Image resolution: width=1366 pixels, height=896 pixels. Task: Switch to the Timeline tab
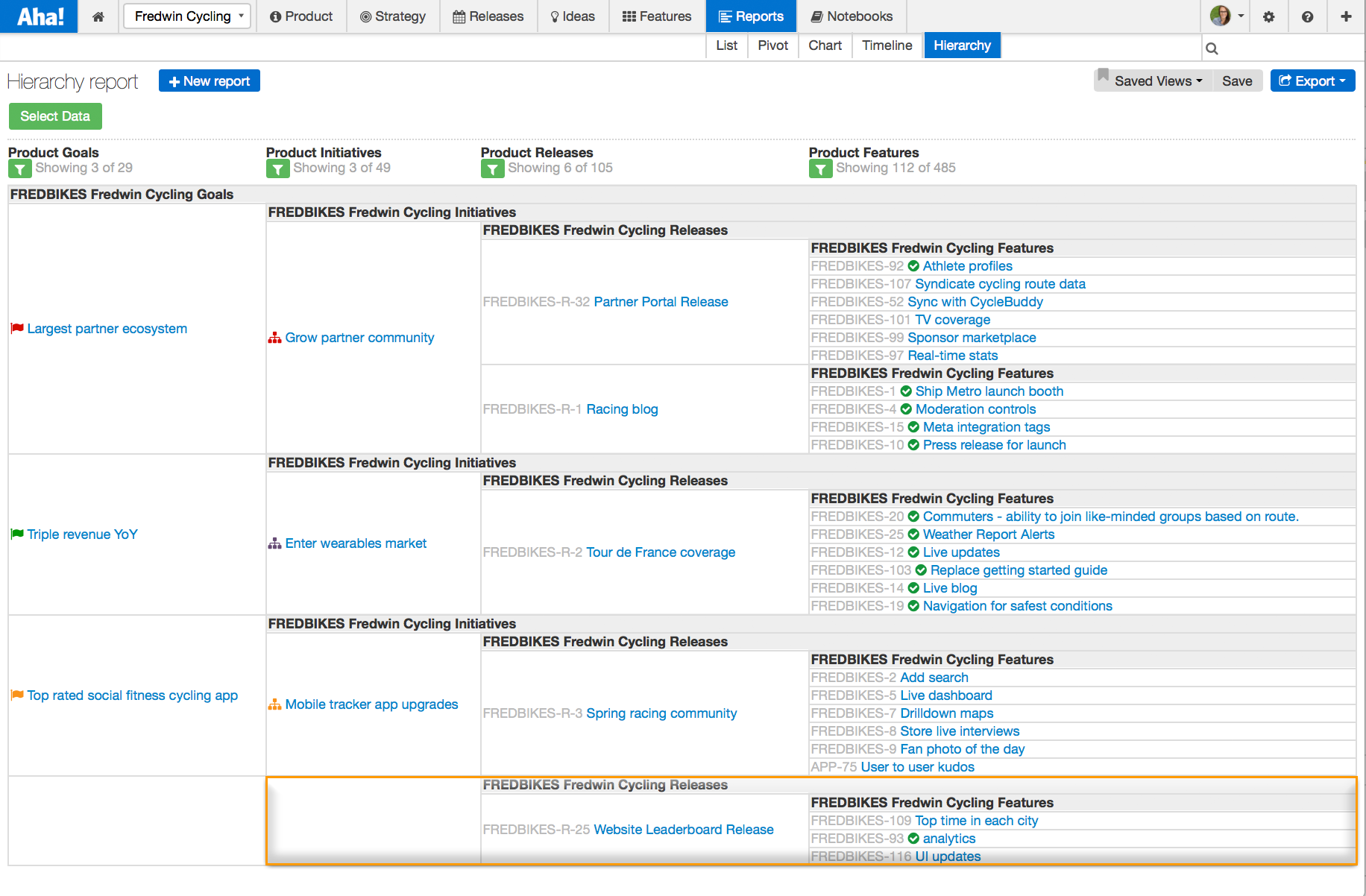(x=887, y=45)
